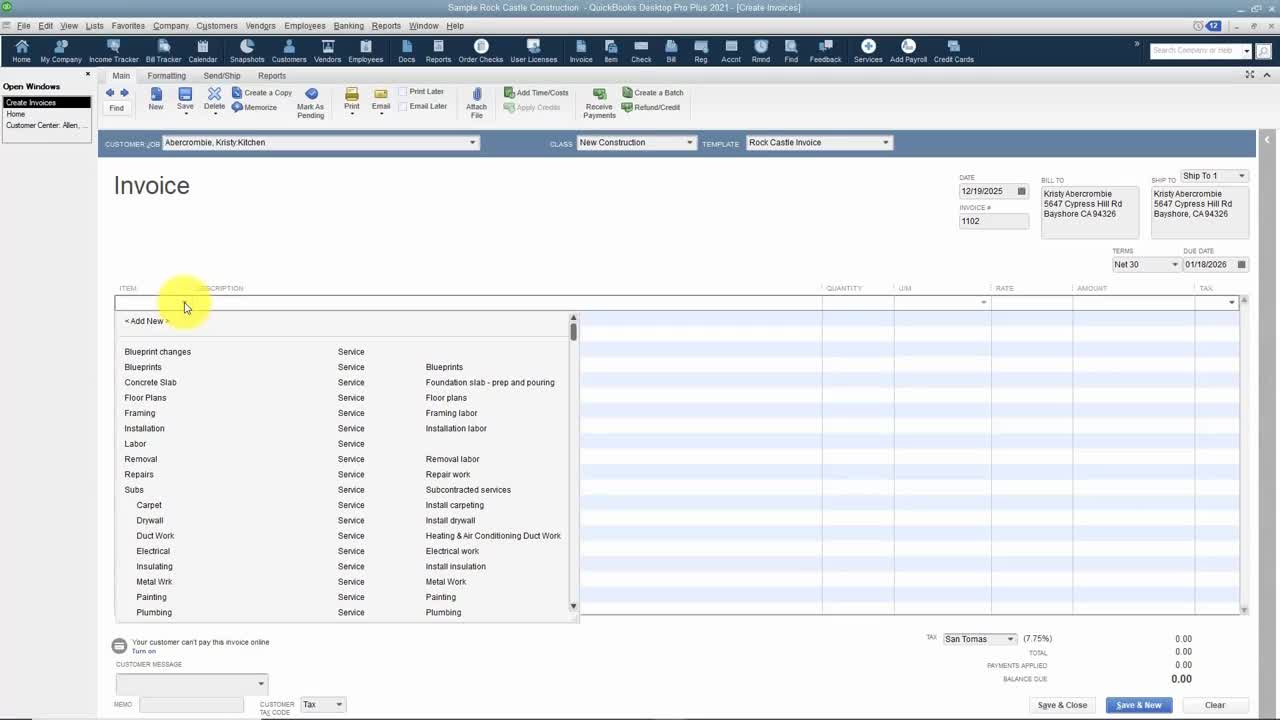Click the Invoice # input field

[993, 221]
